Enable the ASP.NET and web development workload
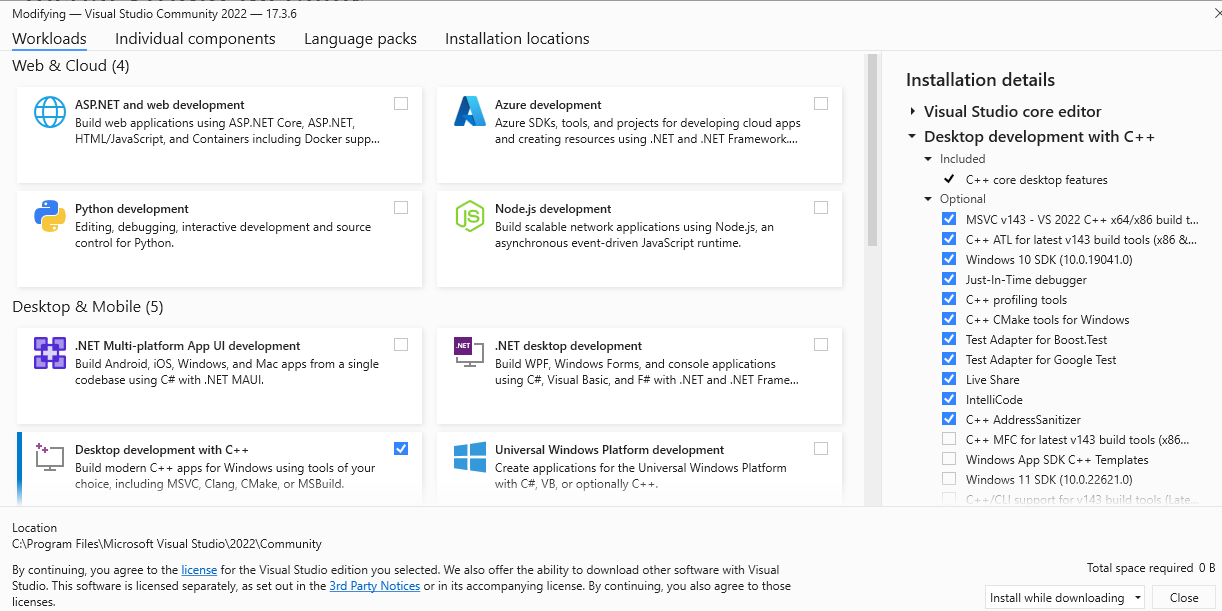The width and height of the screenshot is (1222, 611). (401, 104)
